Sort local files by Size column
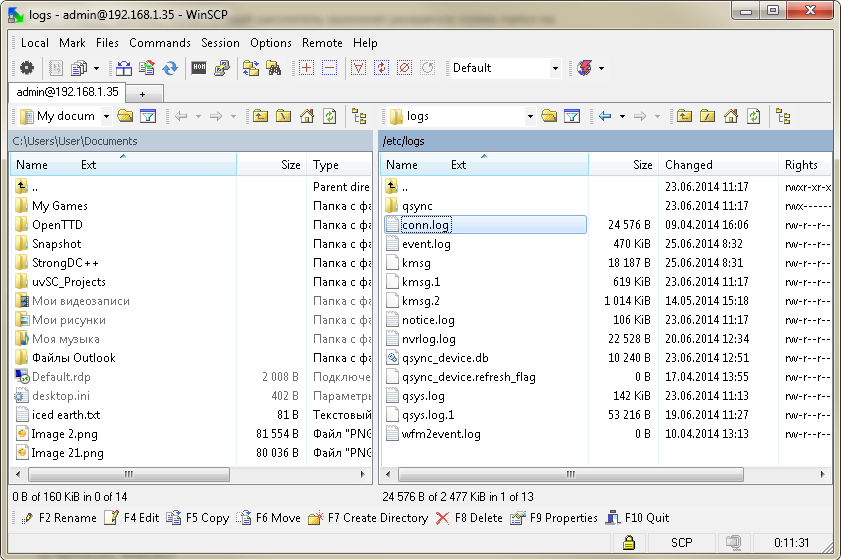 272,165
